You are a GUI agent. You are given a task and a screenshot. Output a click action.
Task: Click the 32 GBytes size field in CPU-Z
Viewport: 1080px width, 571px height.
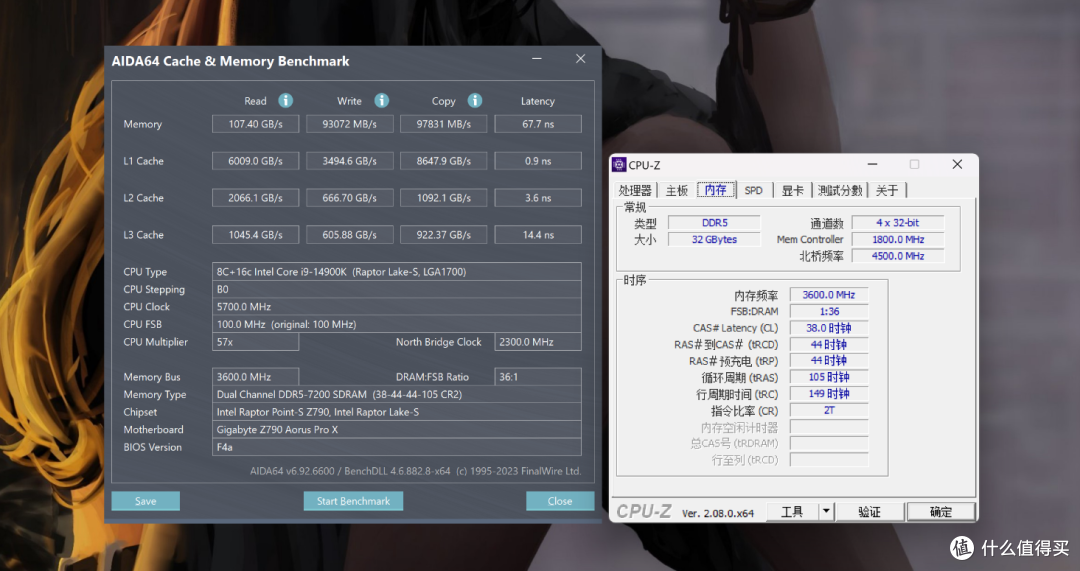pyautogui.click(x=714, y=239)
